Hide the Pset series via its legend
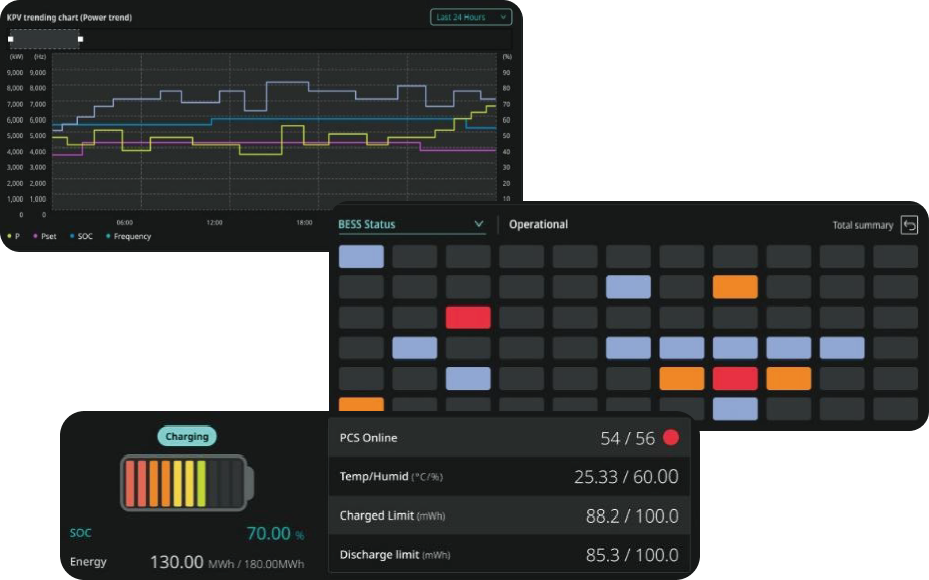 pos(43,237)
